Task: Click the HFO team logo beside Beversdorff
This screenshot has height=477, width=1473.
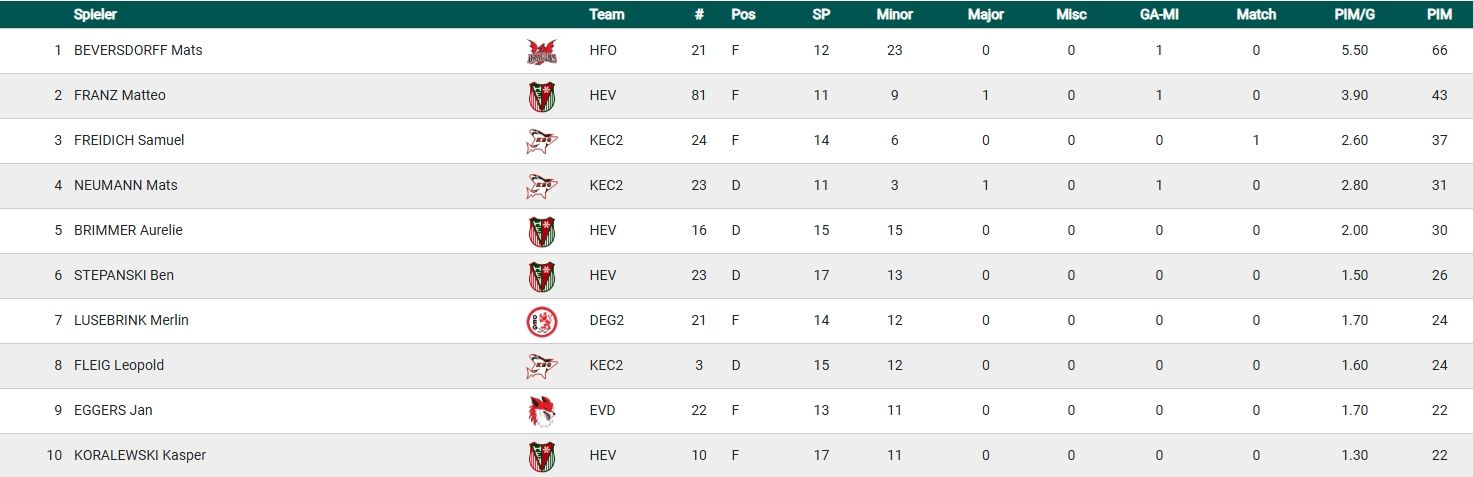Action: click(x=541, y=51)
